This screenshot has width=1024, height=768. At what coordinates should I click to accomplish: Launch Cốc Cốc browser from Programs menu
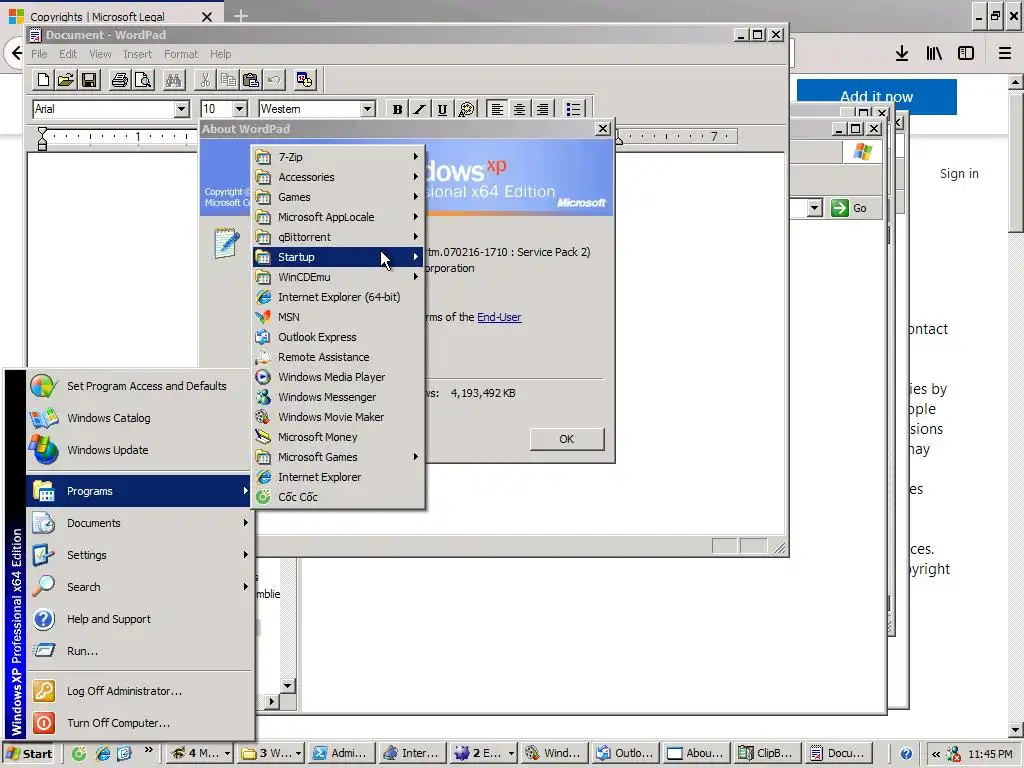click(338, 497)
